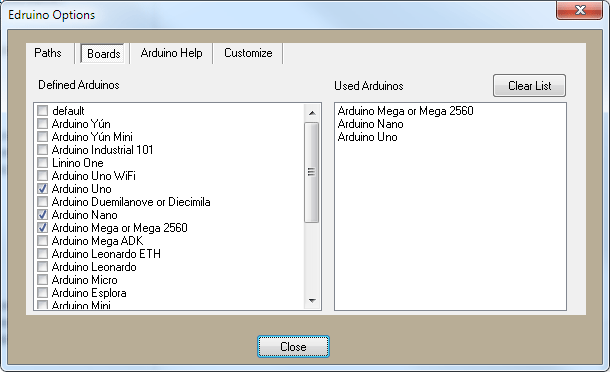This screenshot has height=372, width=610.
Task: Select Arduino Uno in Used Arduinos list
Action: 367,137
